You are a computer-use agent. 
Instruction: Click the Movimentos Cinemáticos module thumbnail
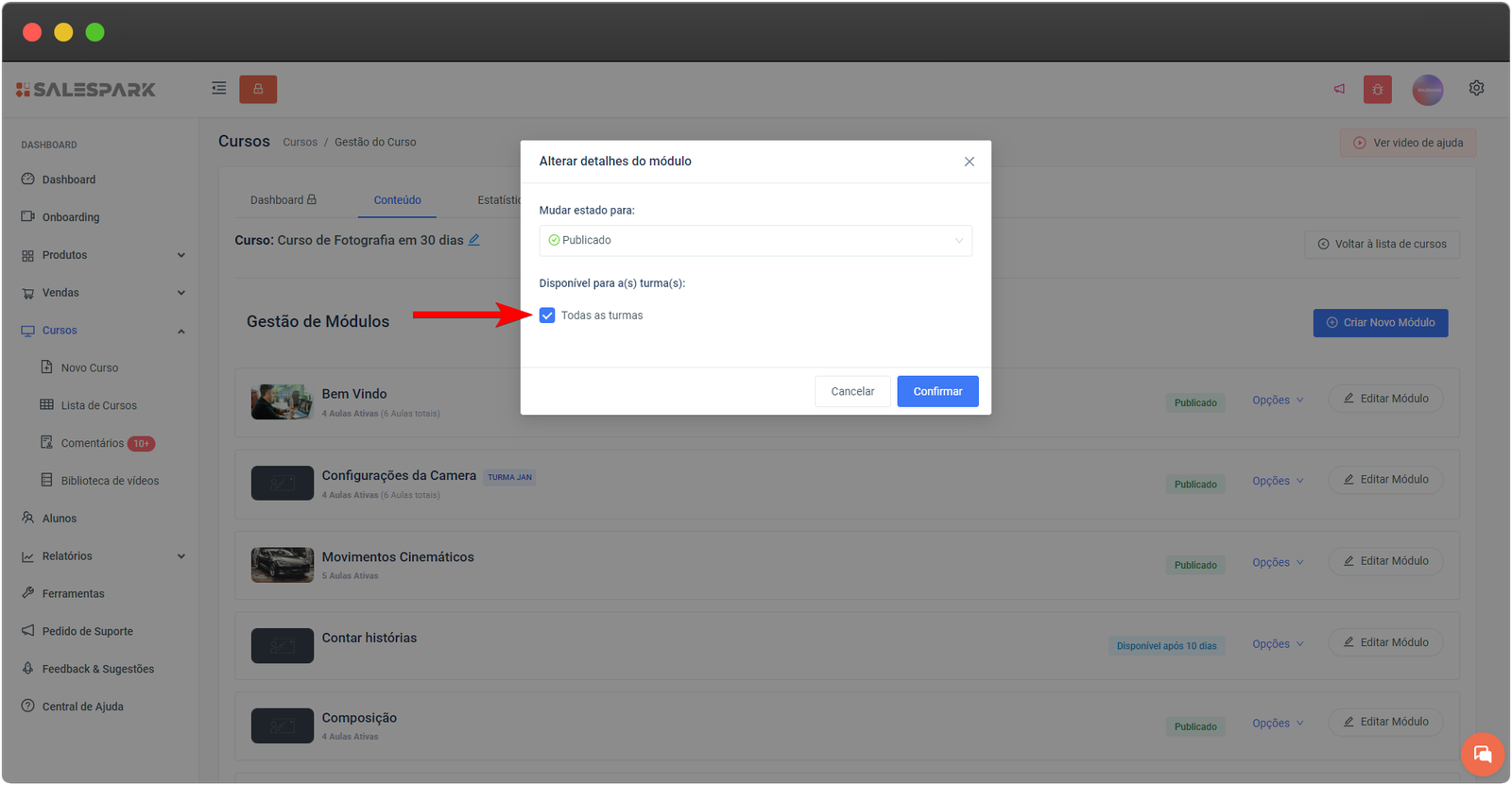(x=282, y=565)
